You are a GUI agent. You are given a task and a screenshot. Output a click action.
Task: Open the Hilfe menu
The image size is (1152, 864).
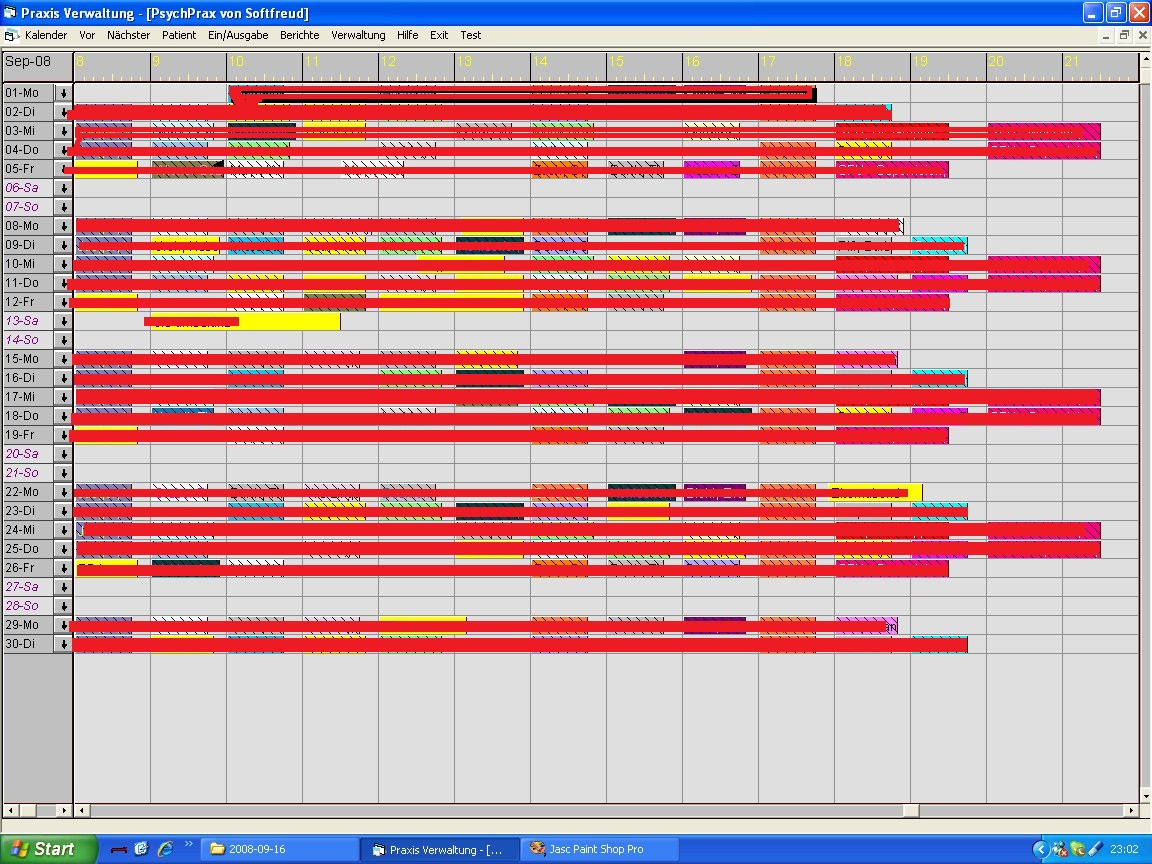407,35
